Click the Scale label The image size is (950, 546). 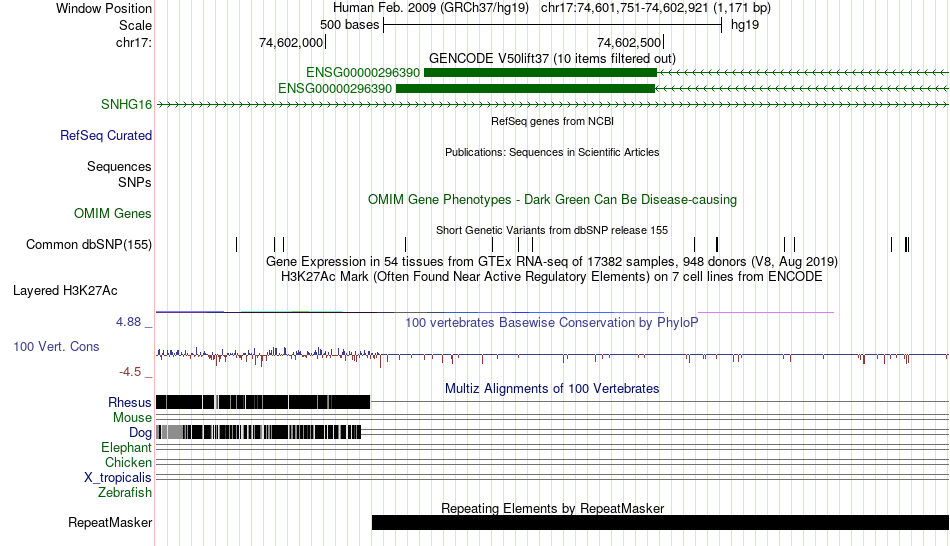(x=135, y=25)
